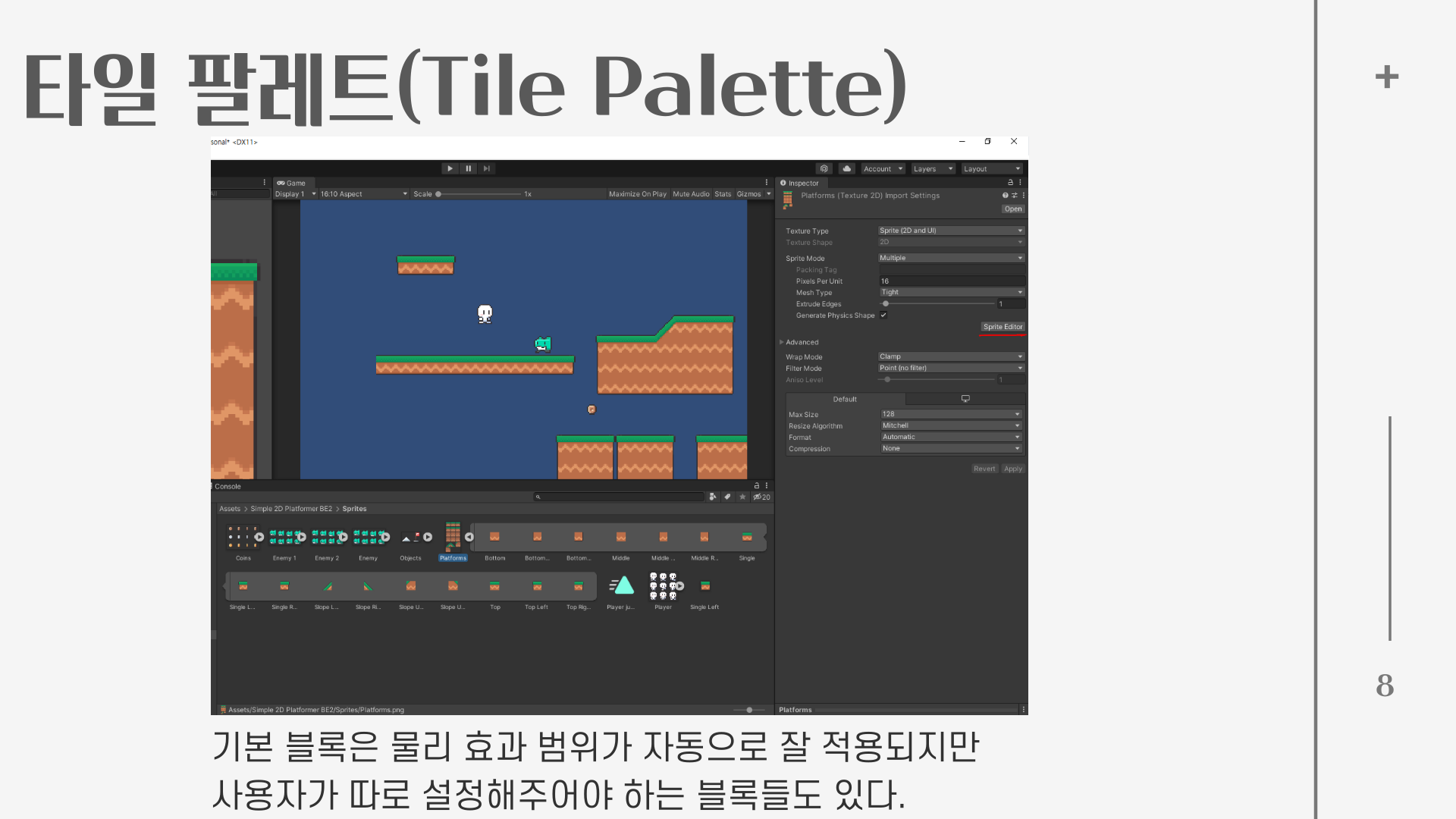1456x819 pixels.
Task: Open the Cloud services icon
Action: pyautogui.click(x=846, y=168)
